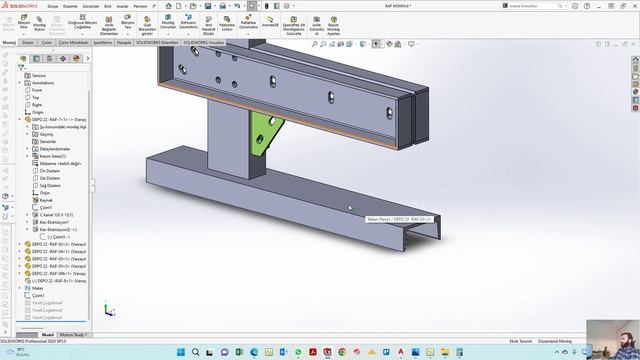
Task: Click the Gizli Bileşenleri Göster icon
Action: [x=147, y=19]
